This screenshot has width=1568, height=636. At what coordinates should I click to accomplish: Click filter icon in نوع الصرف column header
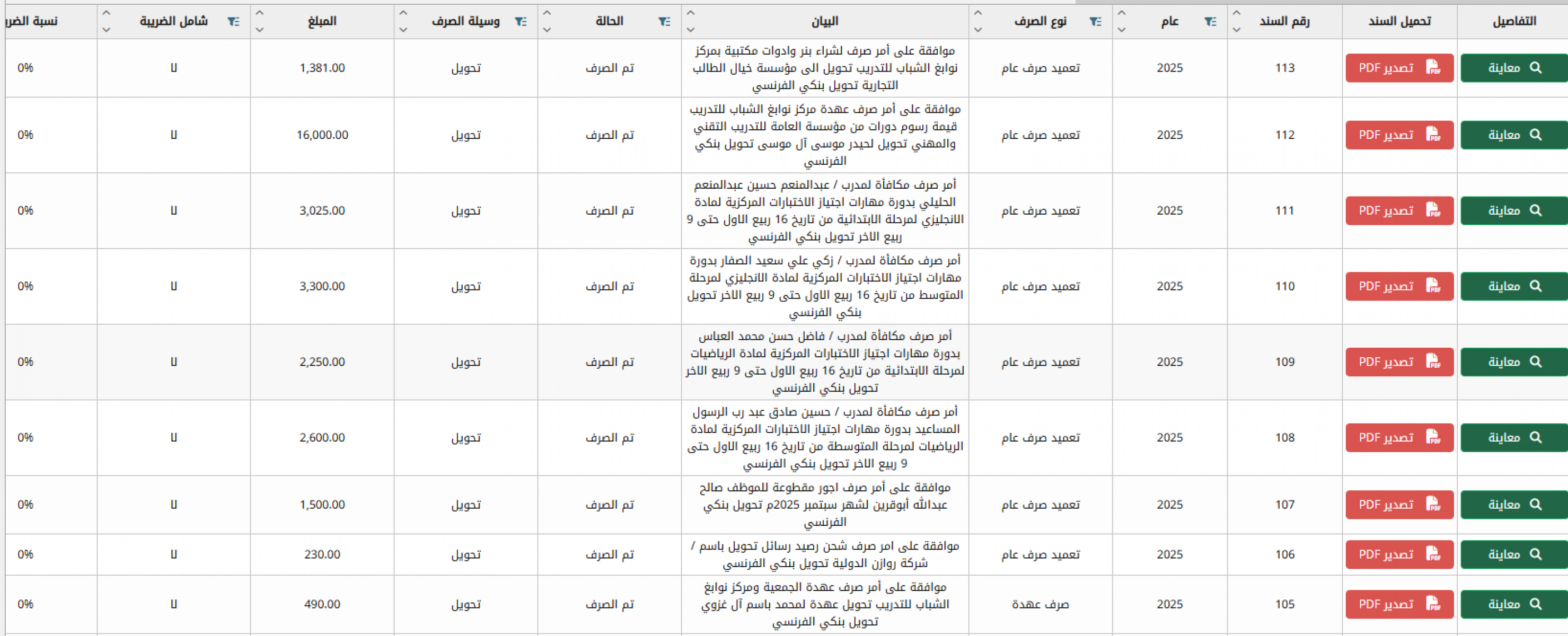coord(1095,21)
